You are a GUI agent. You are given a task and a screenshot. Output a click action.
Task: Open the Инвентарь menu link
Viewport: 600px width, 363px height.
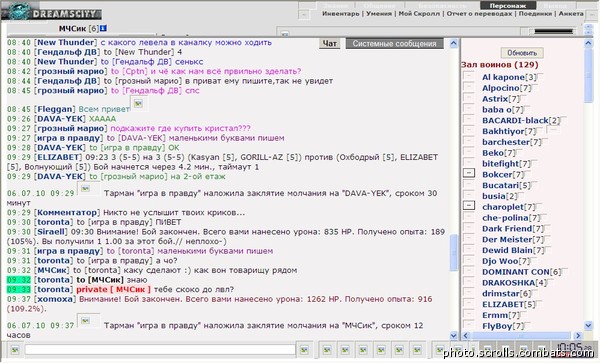(x=341, y=14)
